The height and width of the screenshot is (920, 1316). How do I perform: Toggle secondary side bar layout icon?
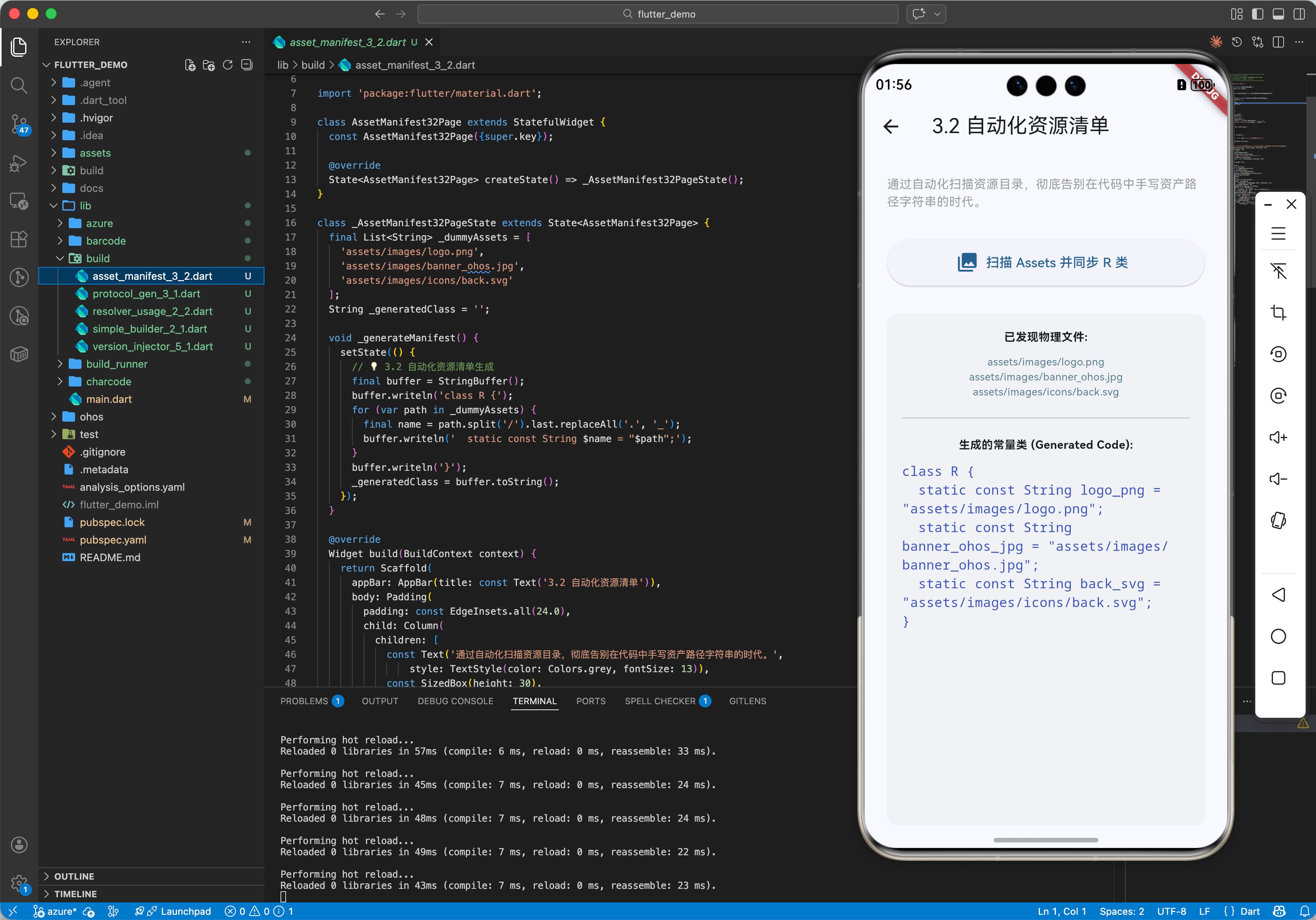click(1299, 14)
